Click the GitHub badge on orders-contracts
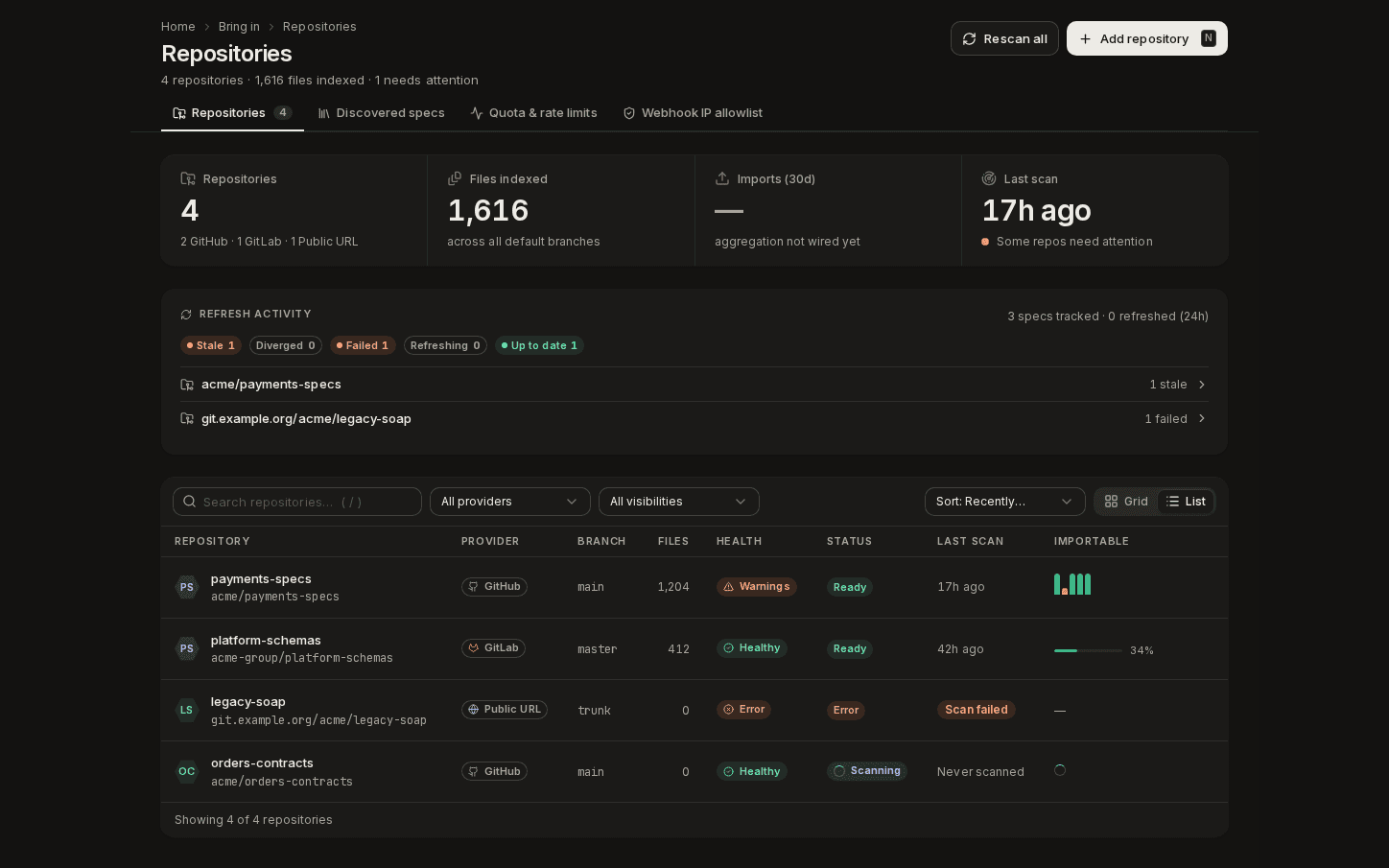 coord(494,771)
